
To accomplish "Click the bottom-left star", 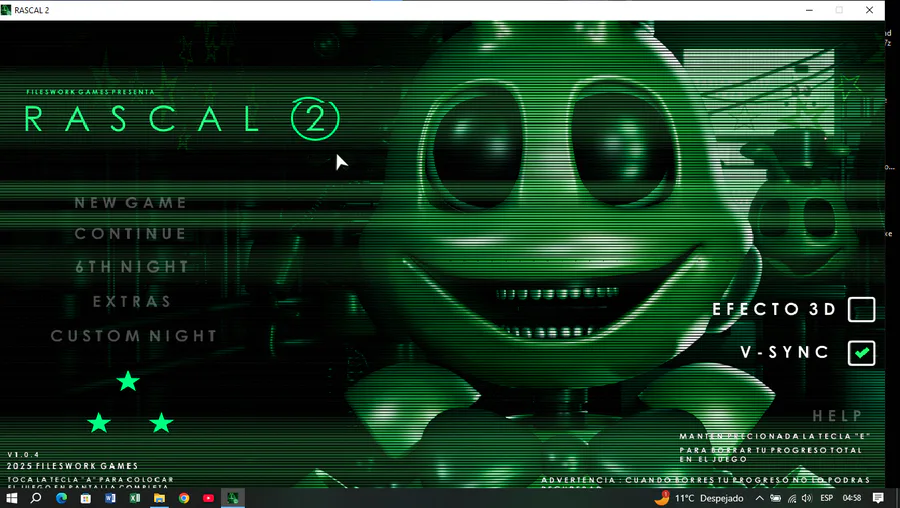I will click(x=99, y=423).
